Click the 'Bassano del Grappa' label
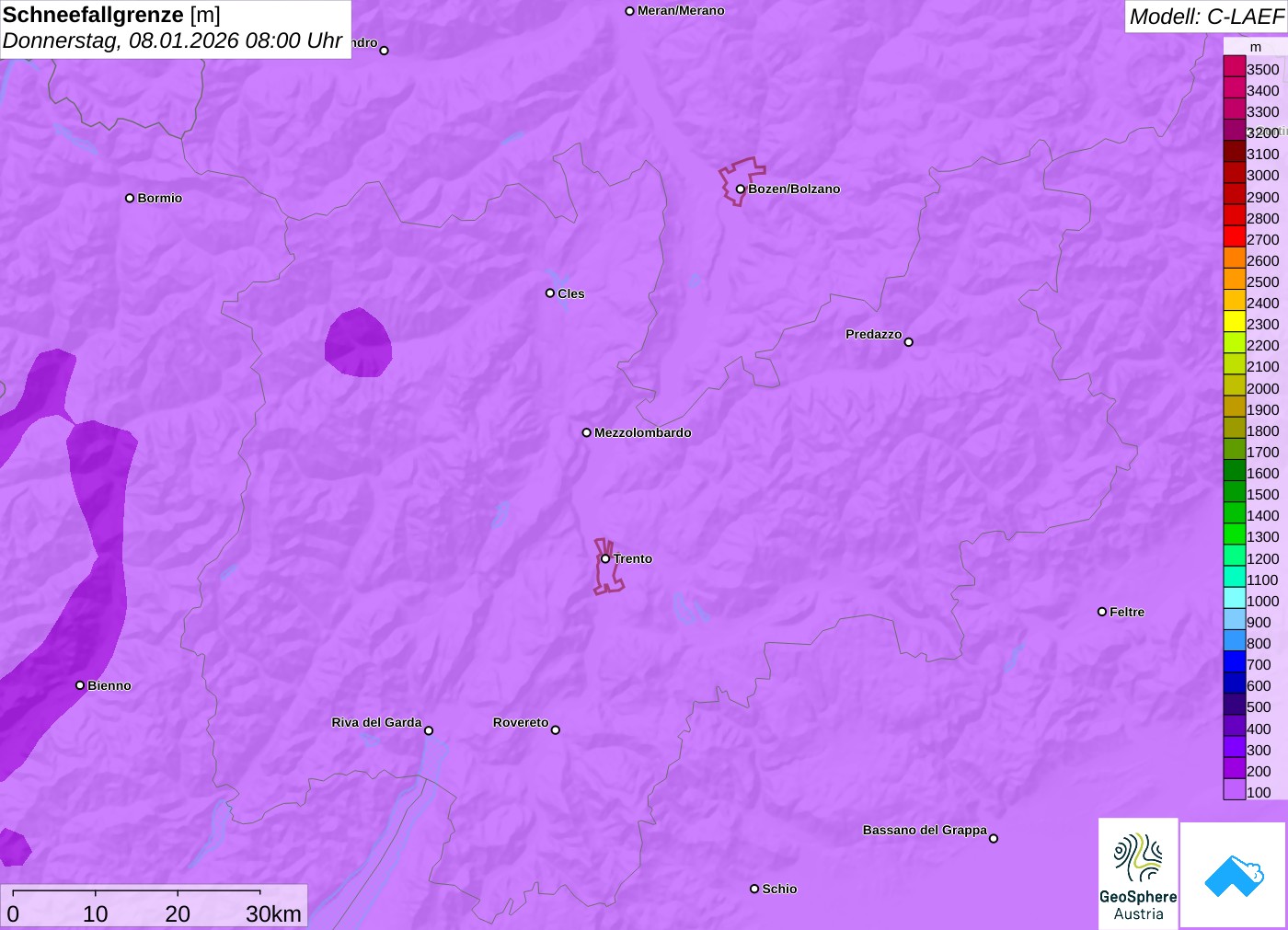Screen dimensions: 1288x930 point(925,830)
